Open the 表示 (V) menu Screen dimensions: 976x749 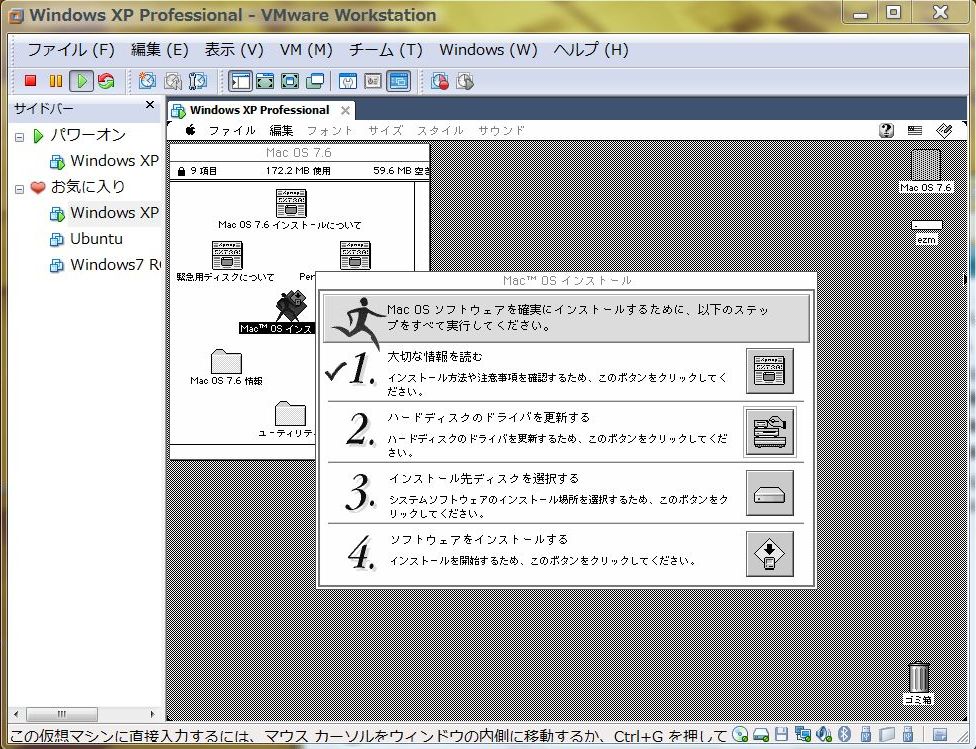235,50
